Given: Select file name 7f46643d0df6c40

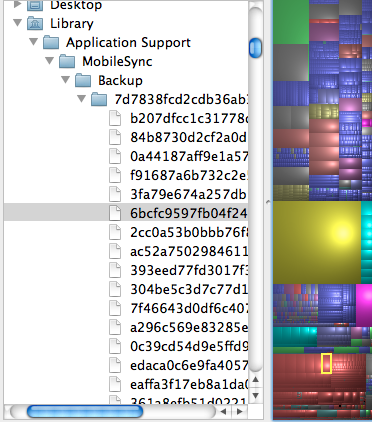Looking at the screenshot, I should coord(189,308).
